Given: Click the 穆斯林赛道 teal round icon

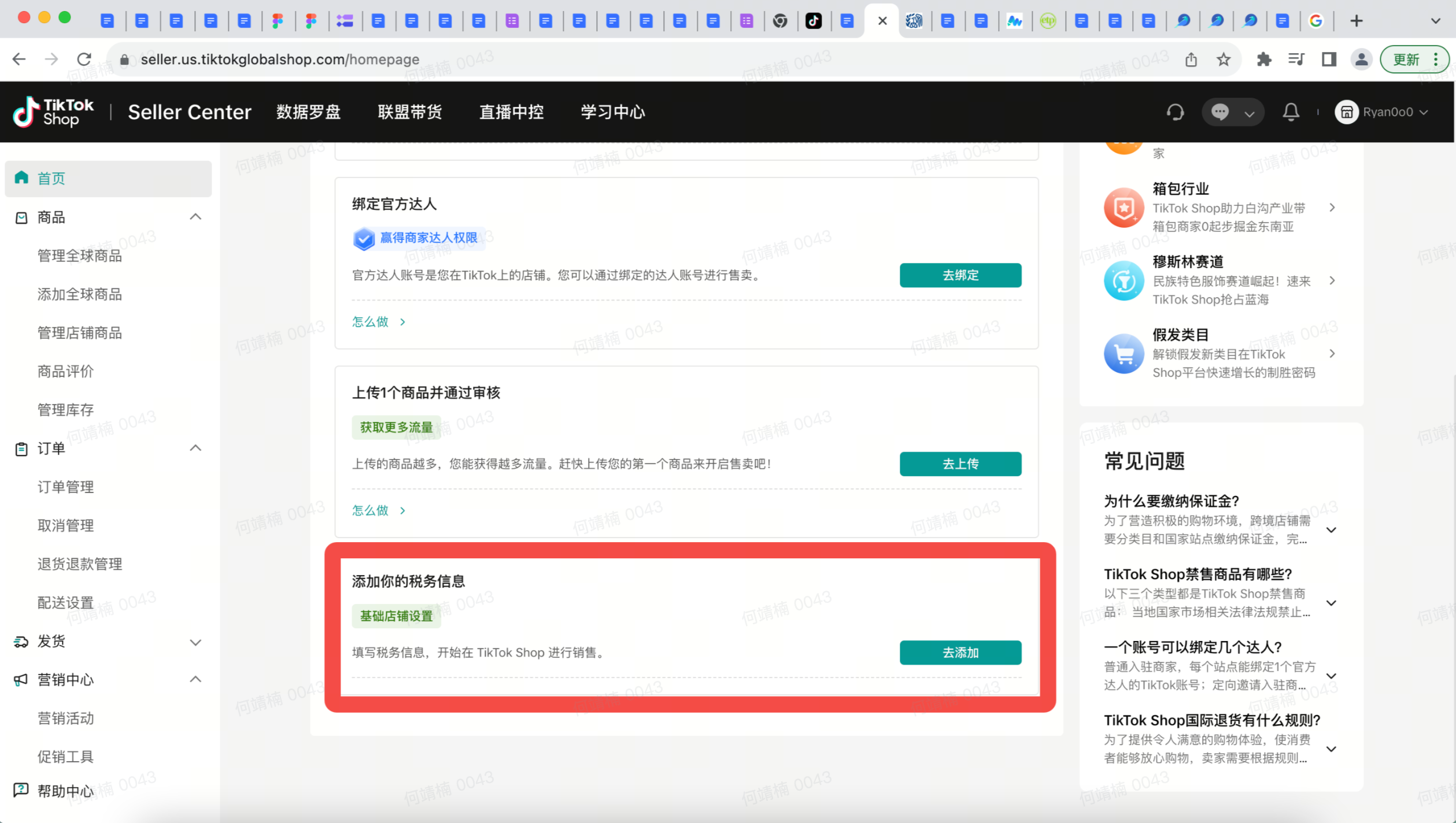Looking at the screenshot, I should [x=1124, y=281].
